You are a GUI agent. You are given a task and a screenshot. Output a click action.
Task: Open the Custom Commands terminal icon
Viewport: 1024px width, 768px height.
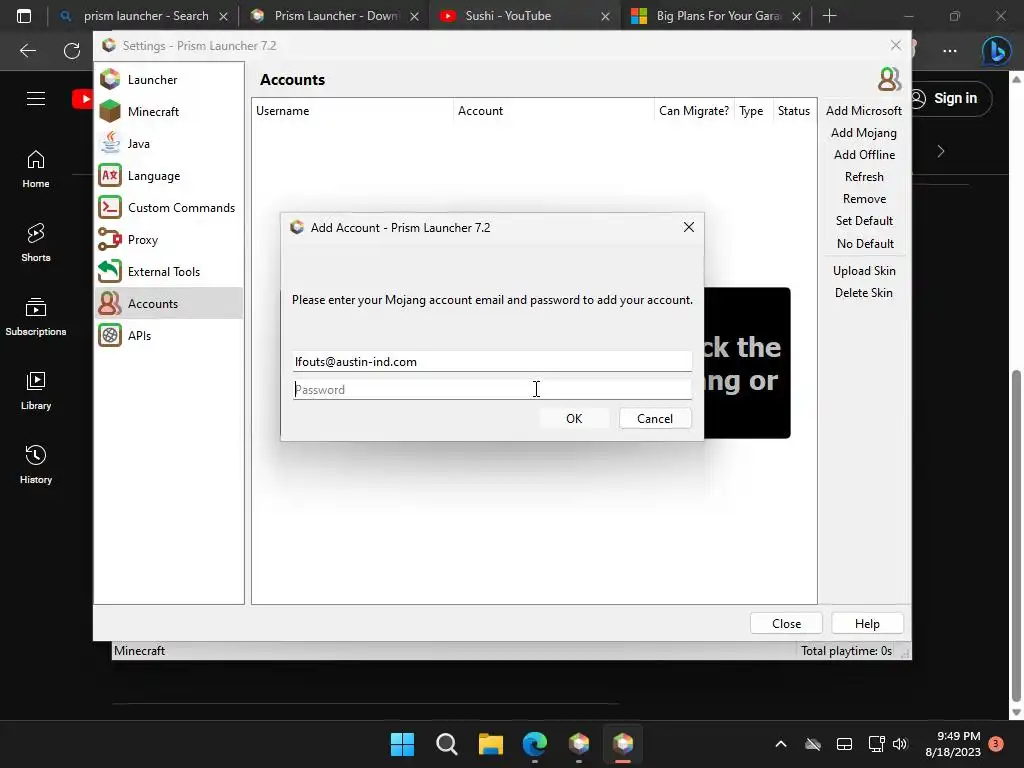pyautogui.click(x=110, y=208)
